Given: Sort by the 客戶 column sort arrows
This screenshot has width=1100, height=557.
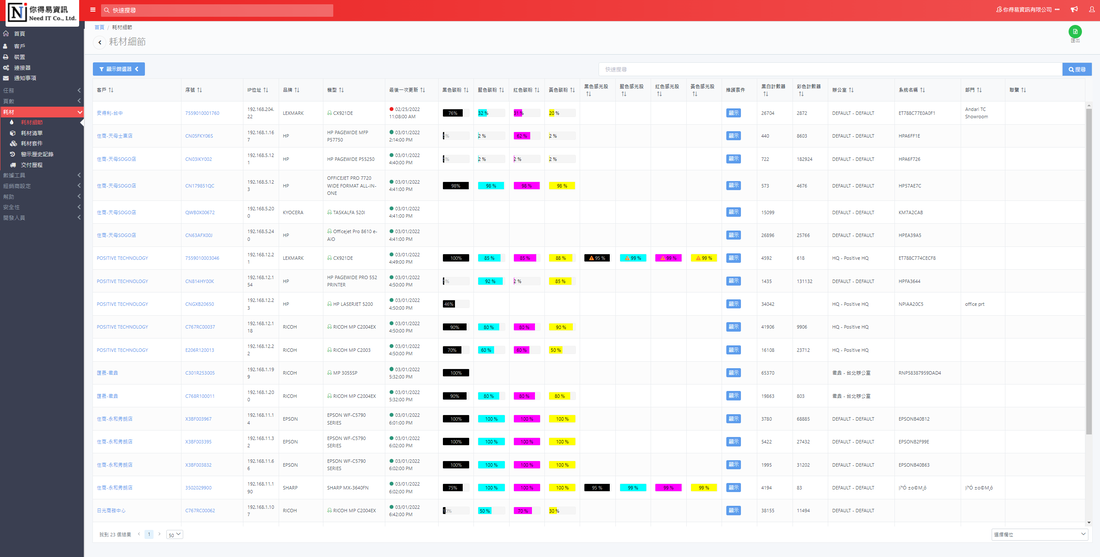Looking at the screenshot, I should coord(111,90).
